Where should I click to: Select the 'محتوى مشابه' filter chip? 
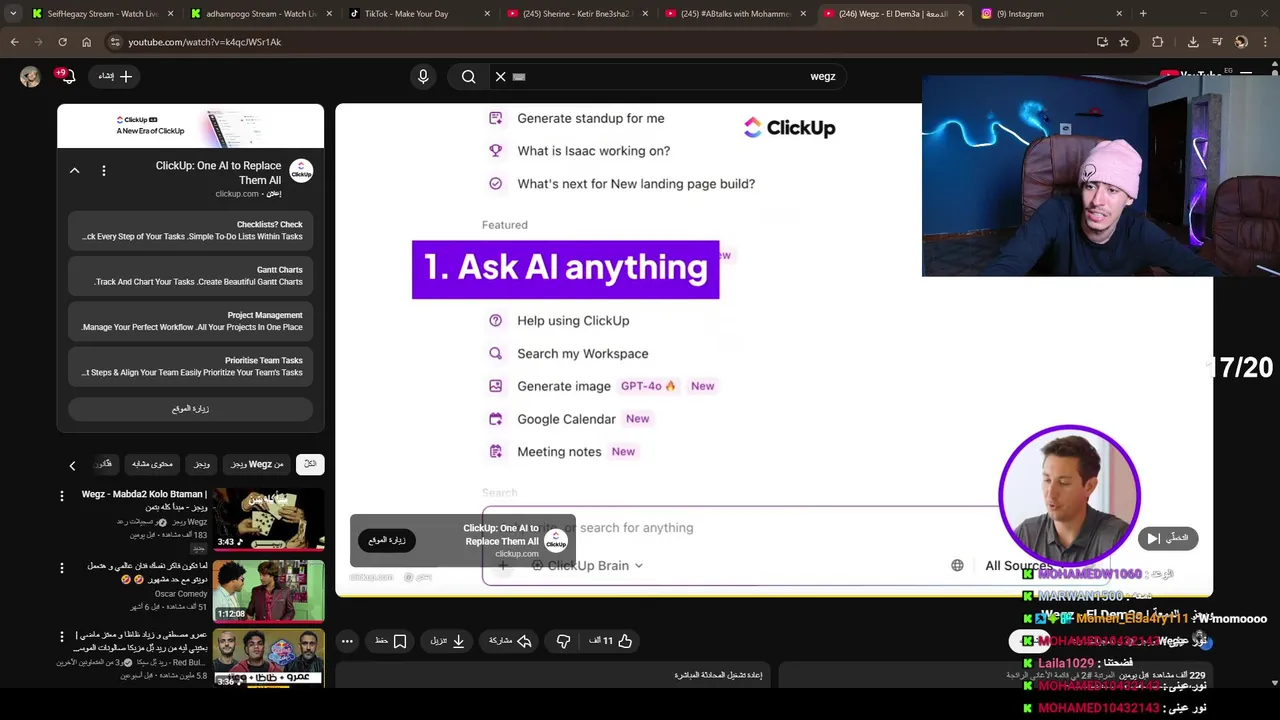pos(152,464)
